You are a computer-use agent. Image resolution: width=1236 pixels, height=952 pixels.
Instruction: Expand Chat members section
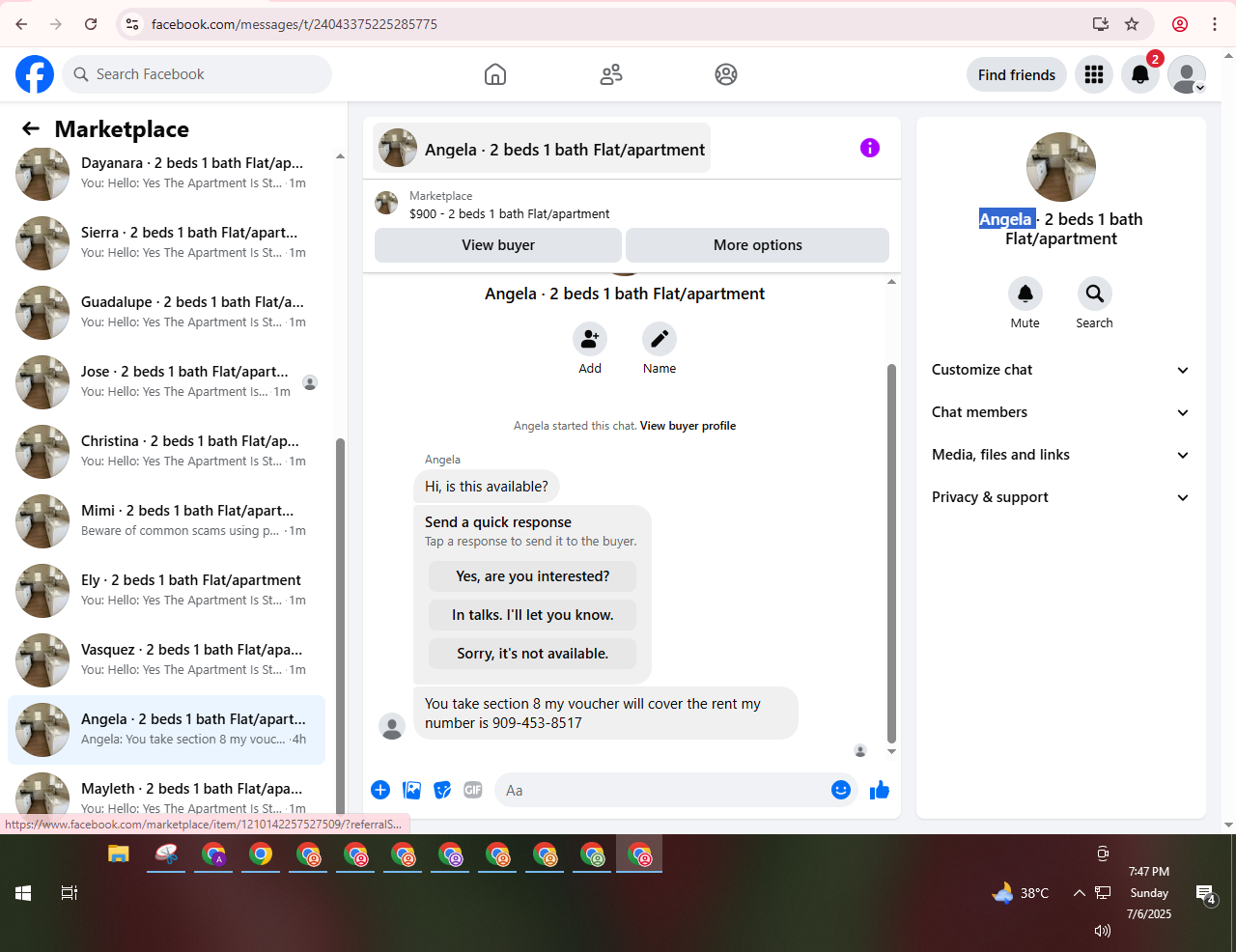coord(1061,412)
